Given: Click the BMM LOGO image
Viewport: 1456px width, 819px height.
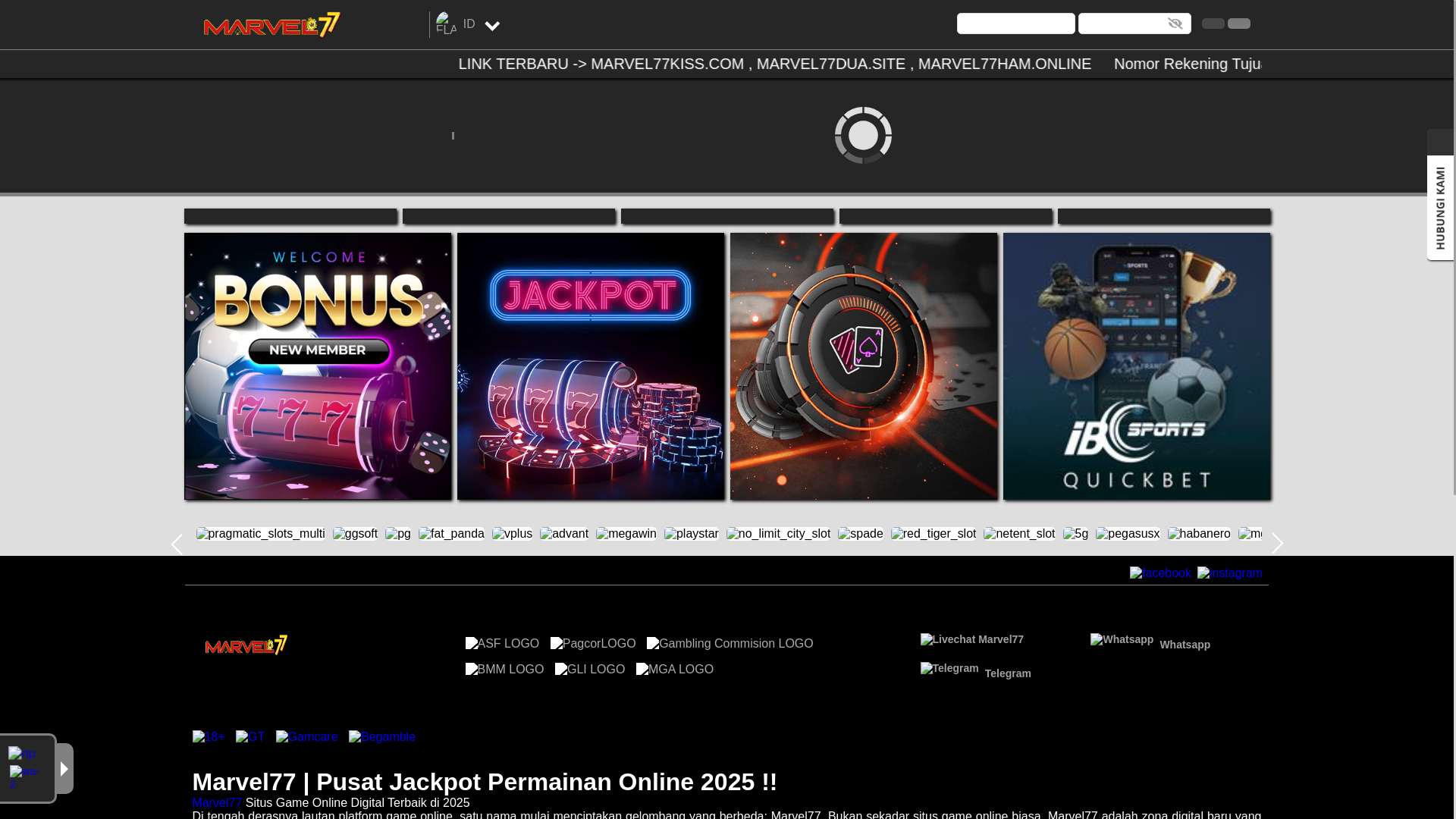Looking at the screenshot, I should pyautogui.click(x=504, y=669).
